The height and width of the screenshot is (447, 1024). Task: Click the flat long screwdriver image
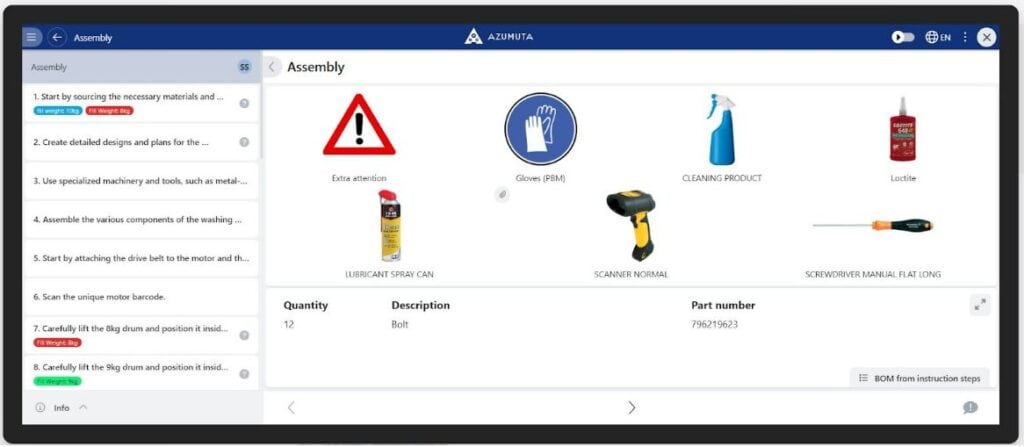873,226
